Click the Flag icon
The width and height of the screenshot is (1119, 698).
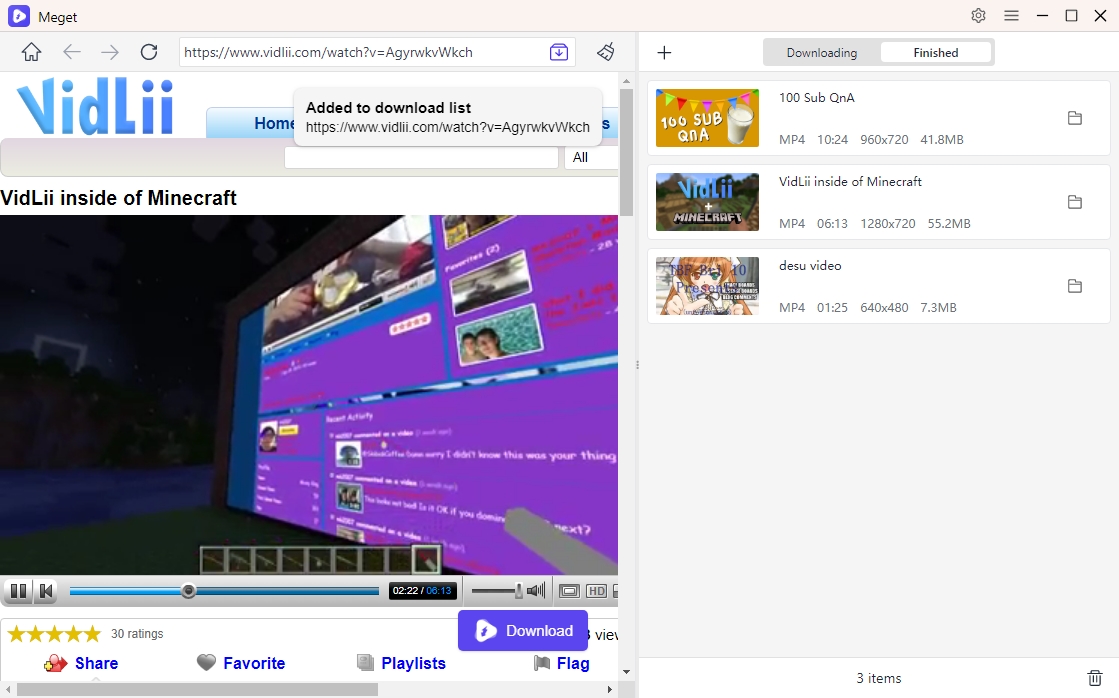(542, 664)
